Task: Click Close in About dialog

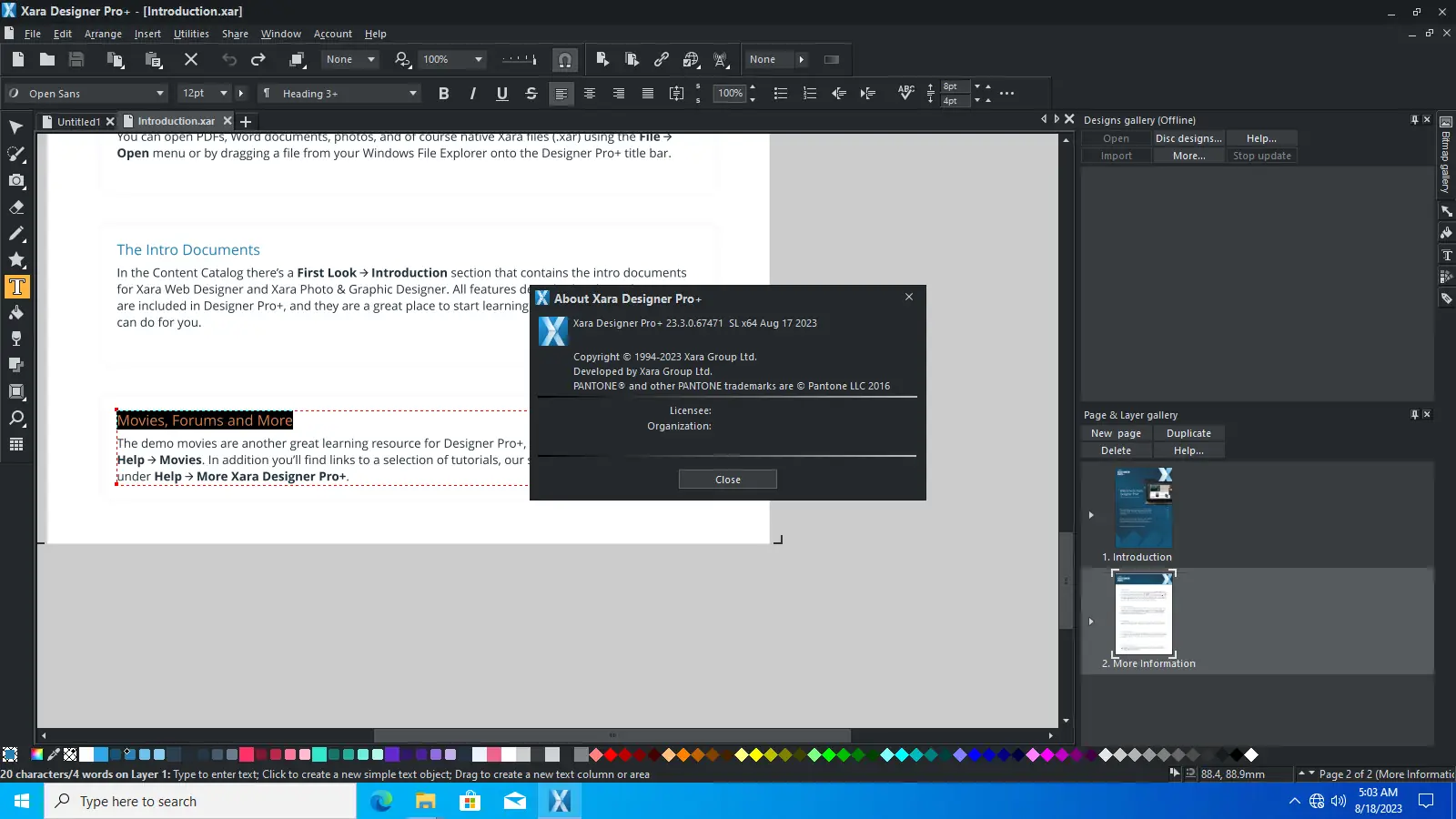Action: 728,480
